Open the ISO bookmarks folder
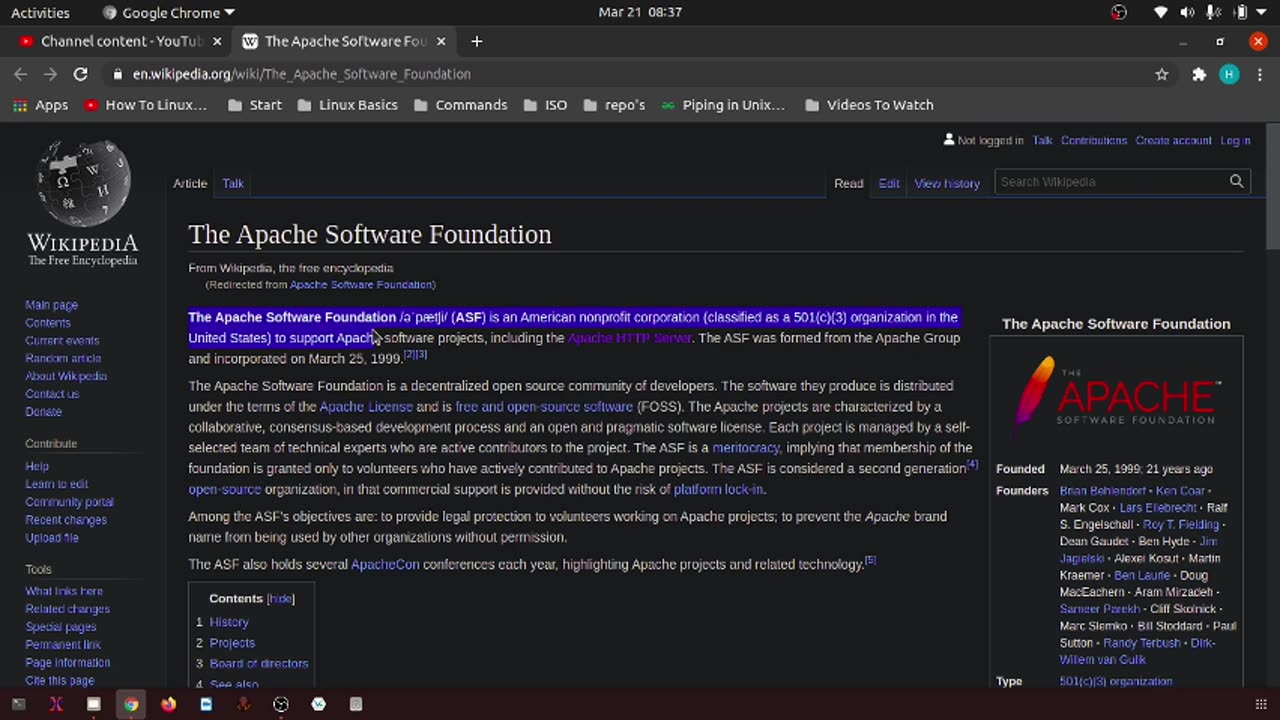This screenshot has width=1280, height=720. [545, 105]
